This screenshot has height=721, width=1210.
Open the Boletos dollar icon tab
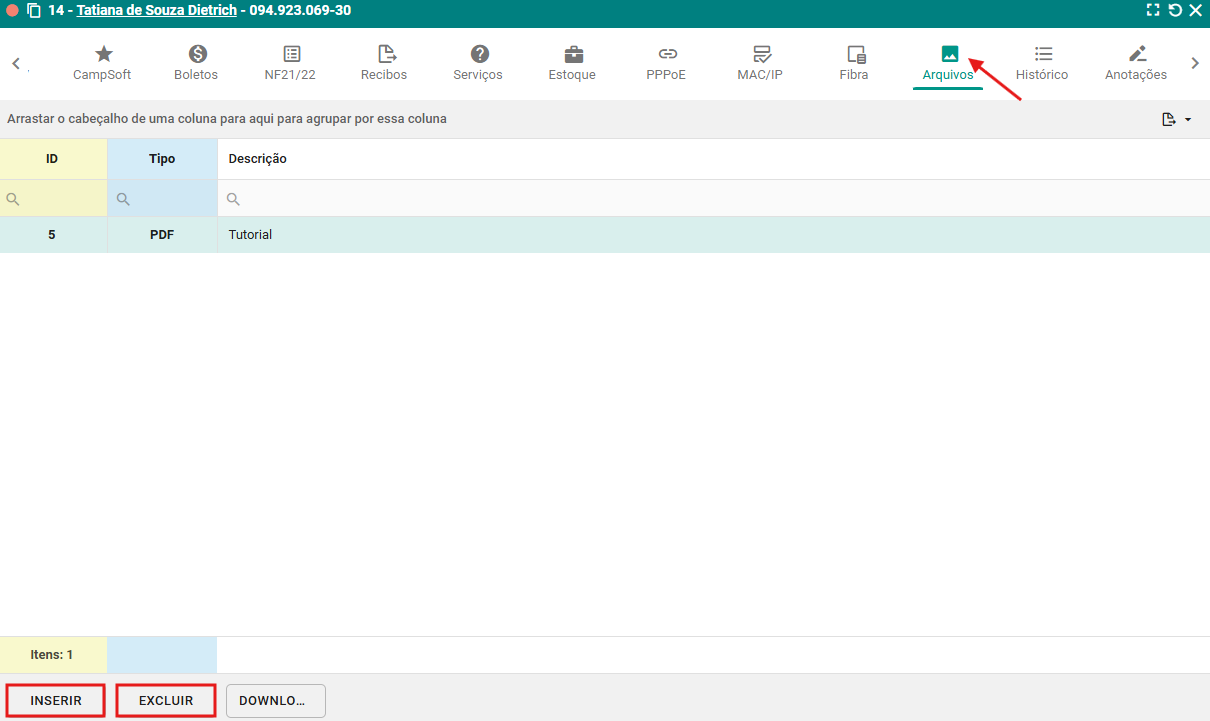tap(196, 55)
